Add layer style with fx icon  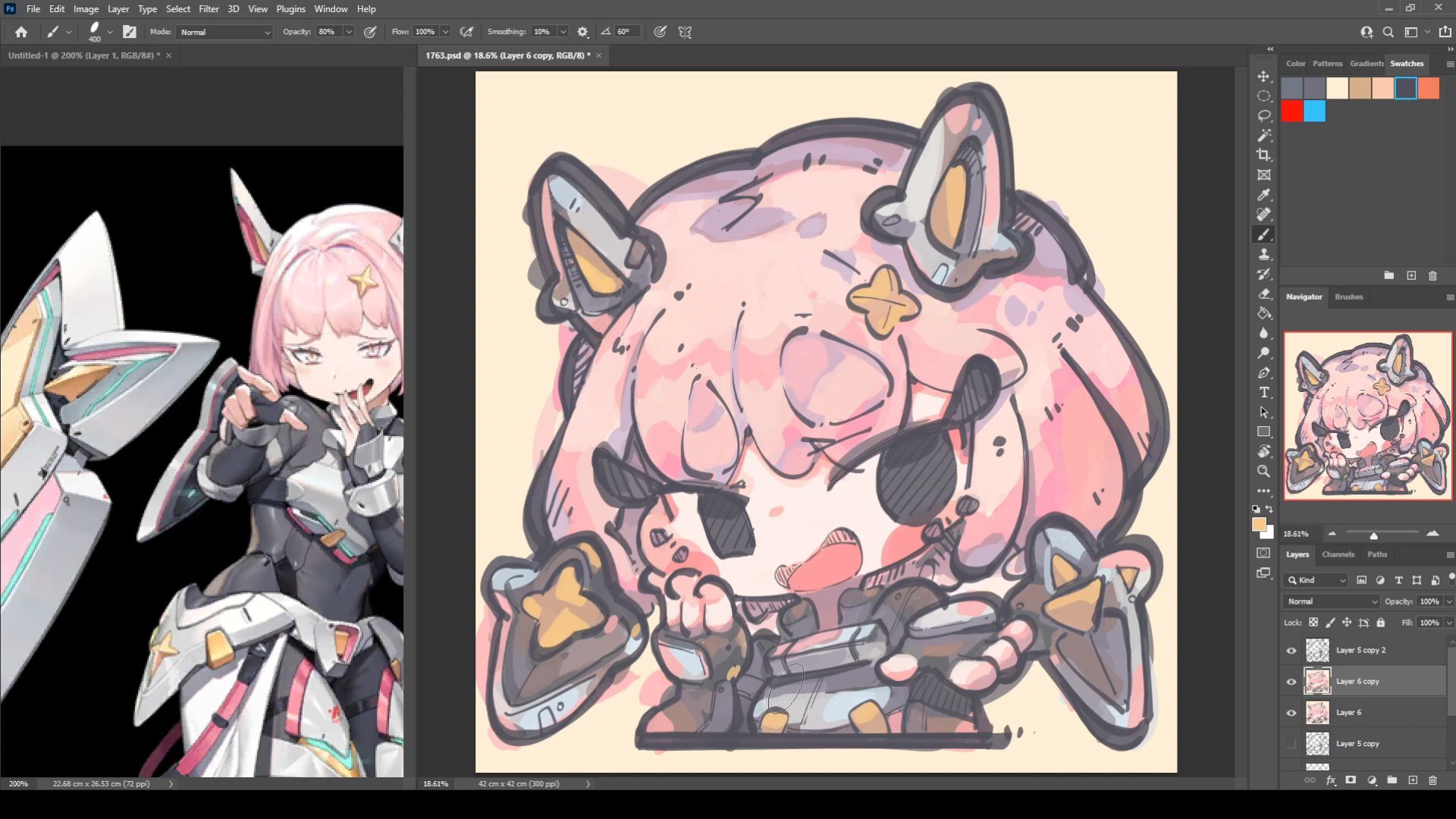pos(1330,780)
